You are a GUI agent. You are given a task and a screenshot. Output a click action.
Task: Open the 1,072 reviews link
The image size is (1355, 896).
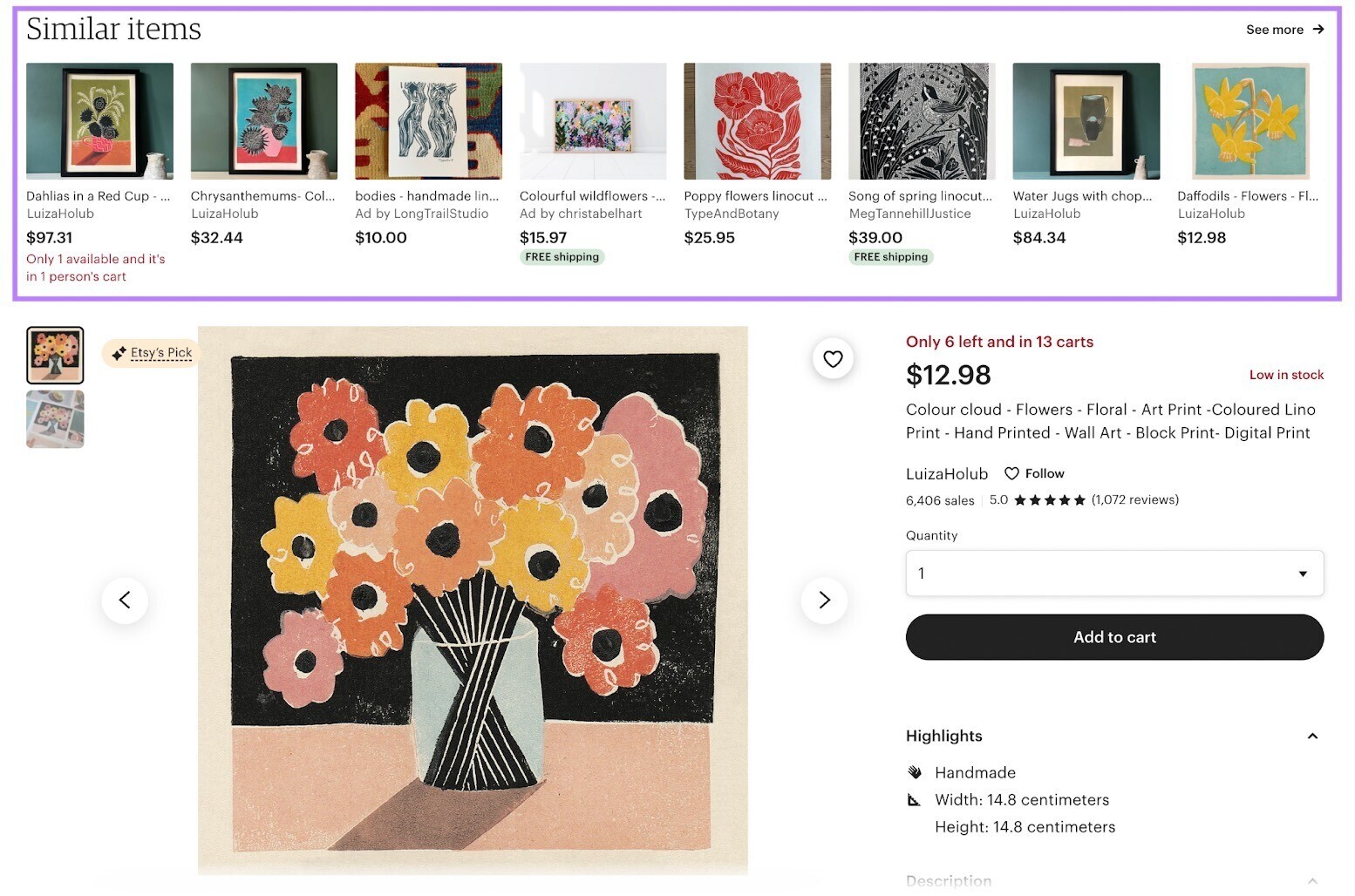pyautogui.click(x=1134, y=500)
